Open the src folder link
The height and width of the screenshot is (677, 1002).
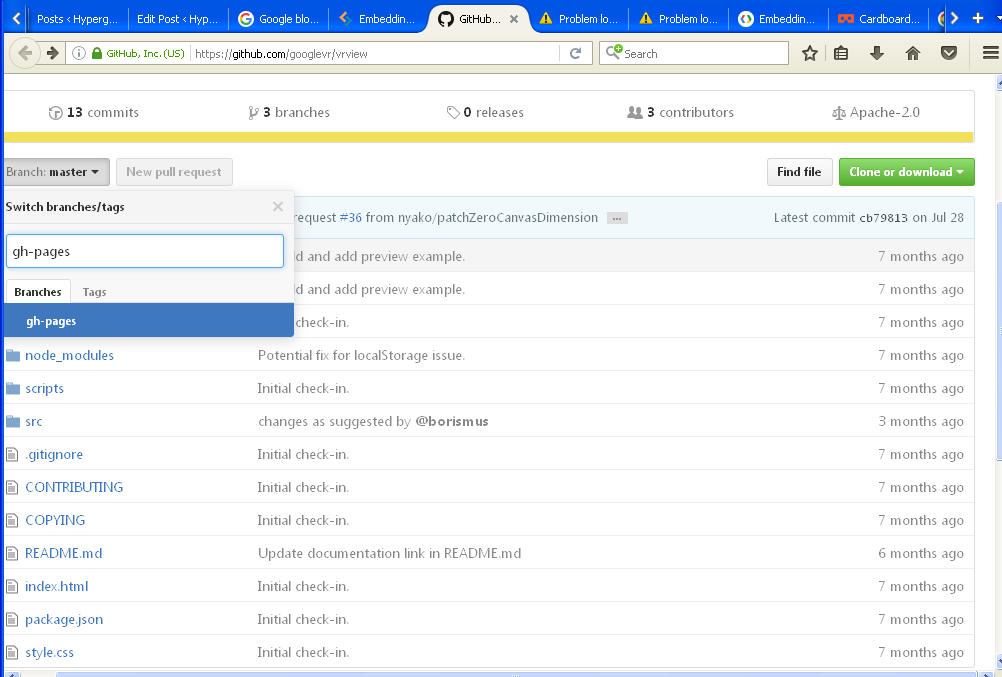34,421
